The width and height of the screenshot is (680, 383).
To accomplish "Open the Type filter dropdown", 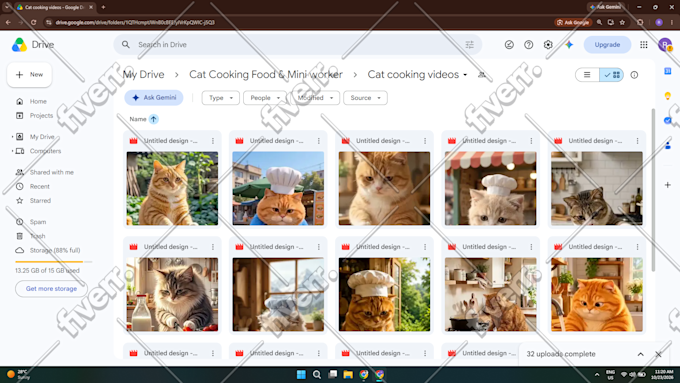I will pos(220,98).
